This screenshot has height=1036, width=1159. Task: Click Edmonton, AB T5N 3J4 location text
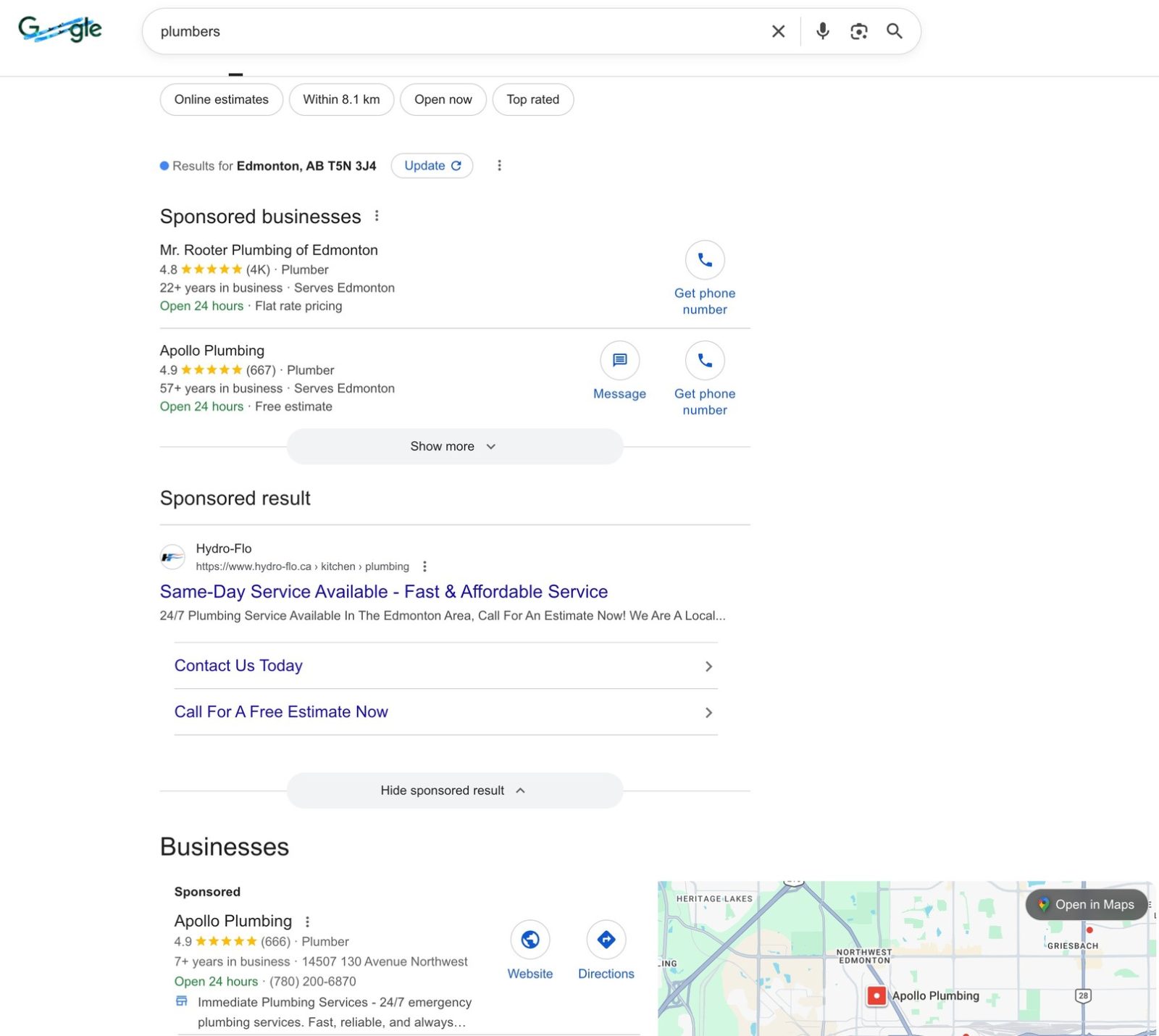point(306,166)
